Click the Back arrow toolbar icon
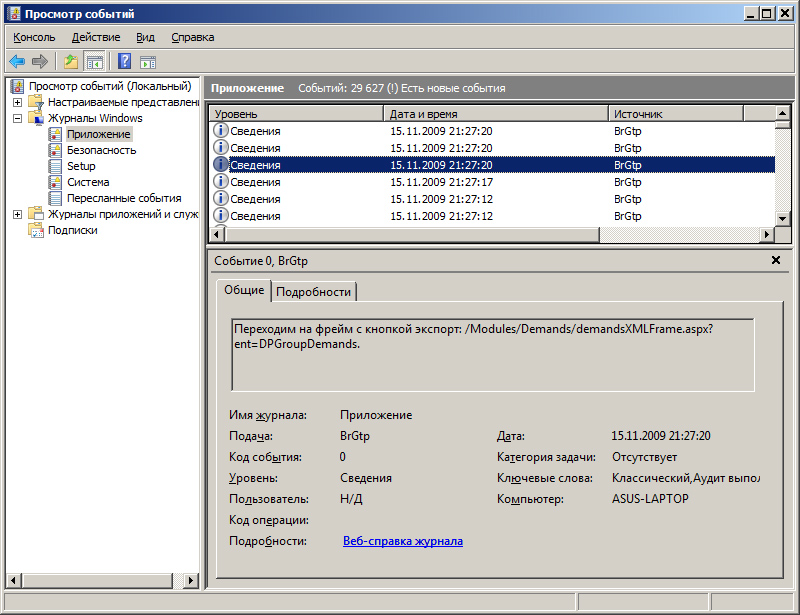The height and width of the screenshot is (615, 800). click(17, 61)
